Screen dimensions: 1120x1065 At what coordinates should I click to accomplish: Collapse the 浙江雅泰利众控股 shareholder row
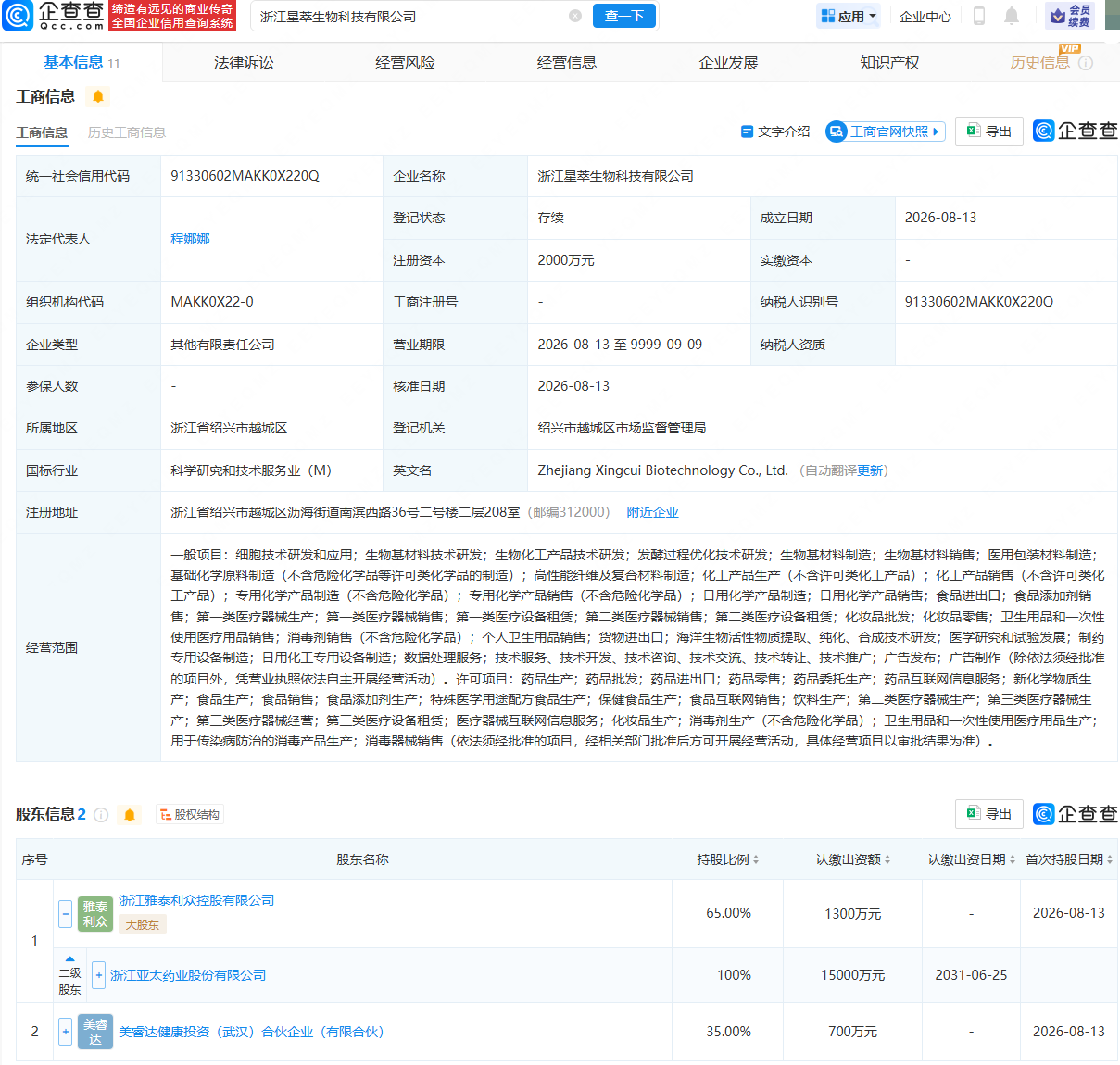tap(65, 914)
